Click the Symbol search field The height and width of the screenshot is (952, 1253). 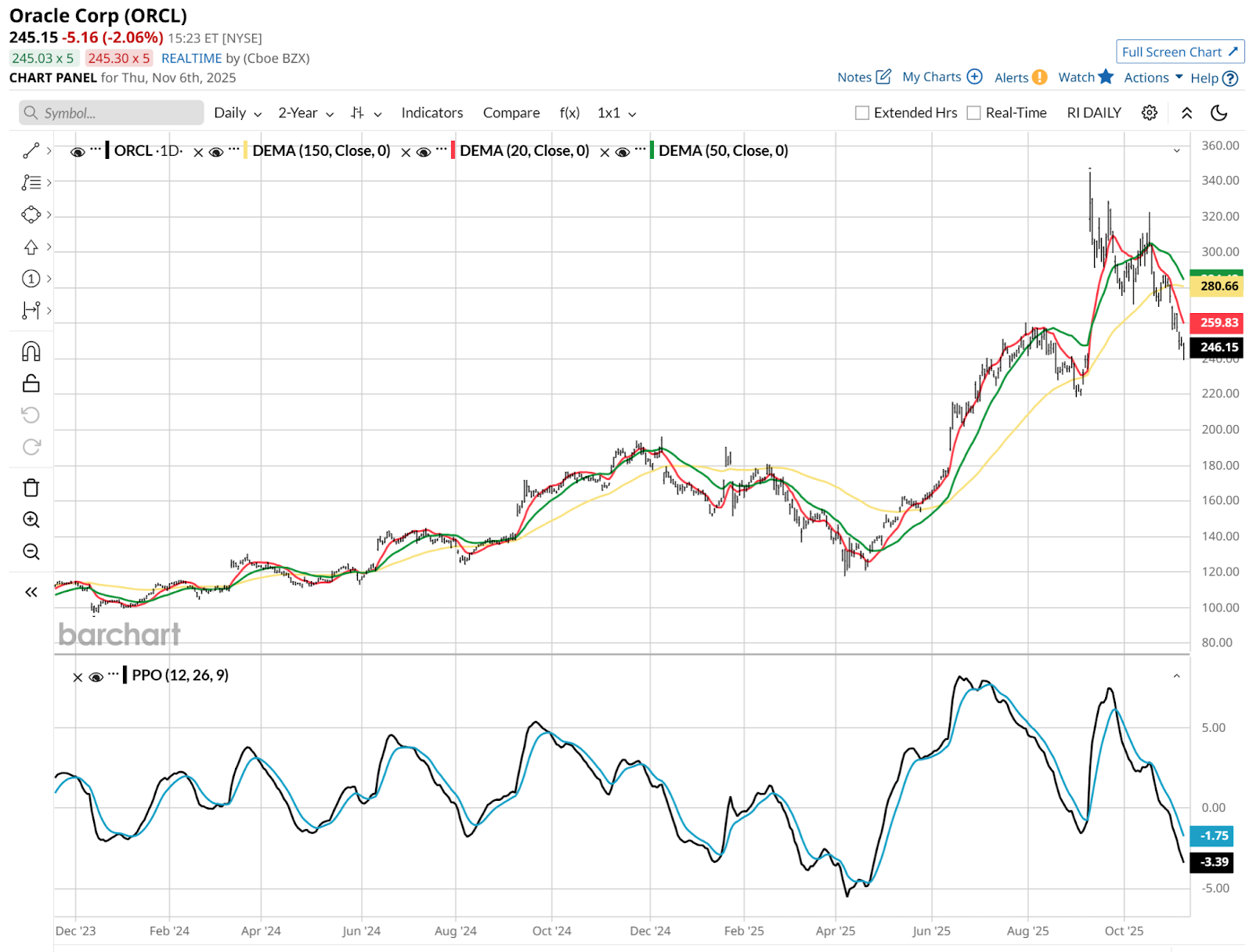(x=111, y=113)
